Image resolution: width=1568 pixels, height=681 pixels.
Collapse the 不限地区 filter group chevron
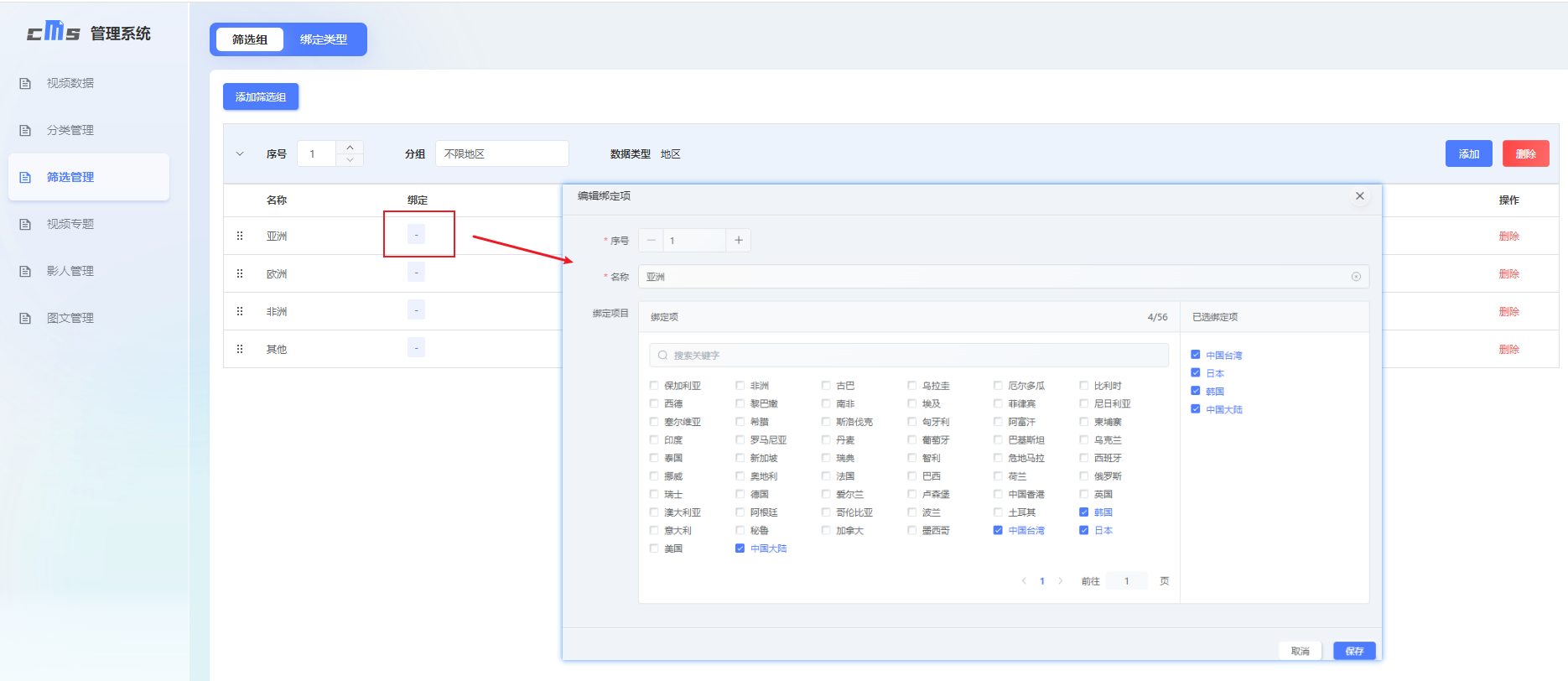click(240, 153)
